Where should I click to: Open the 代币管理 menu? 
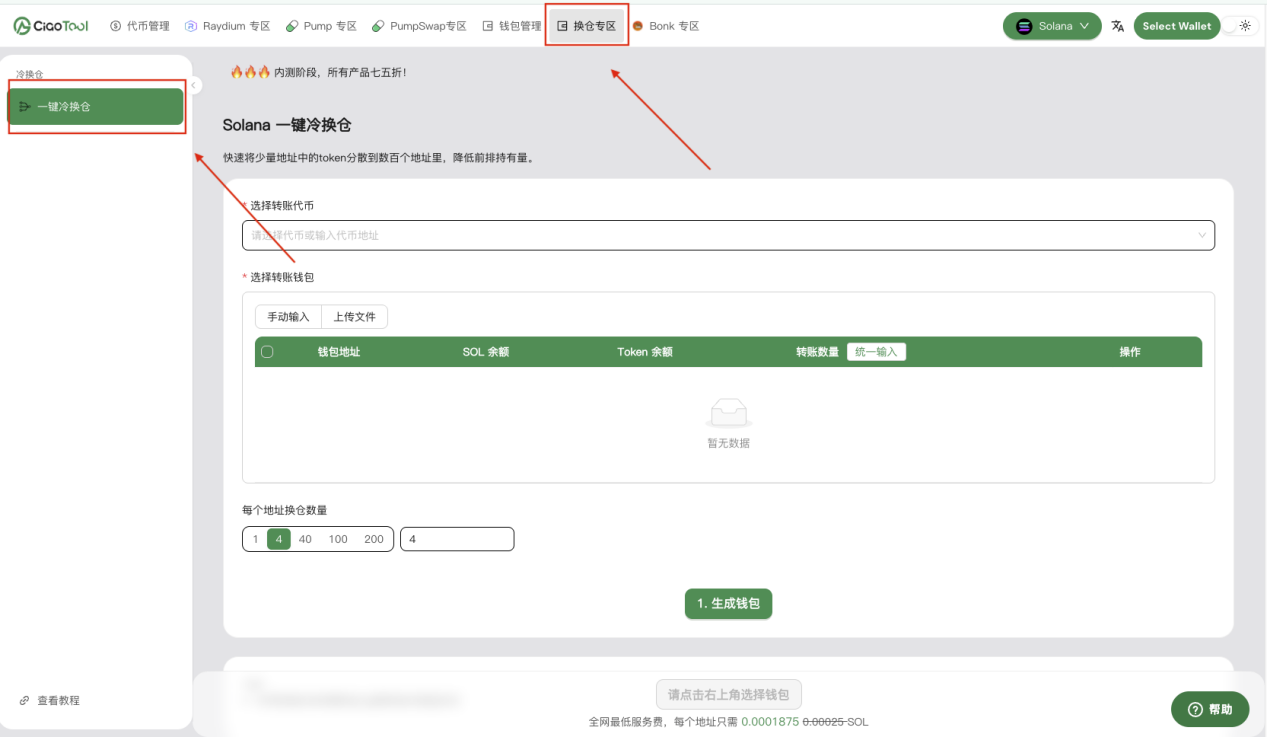(x=140, y=26)
